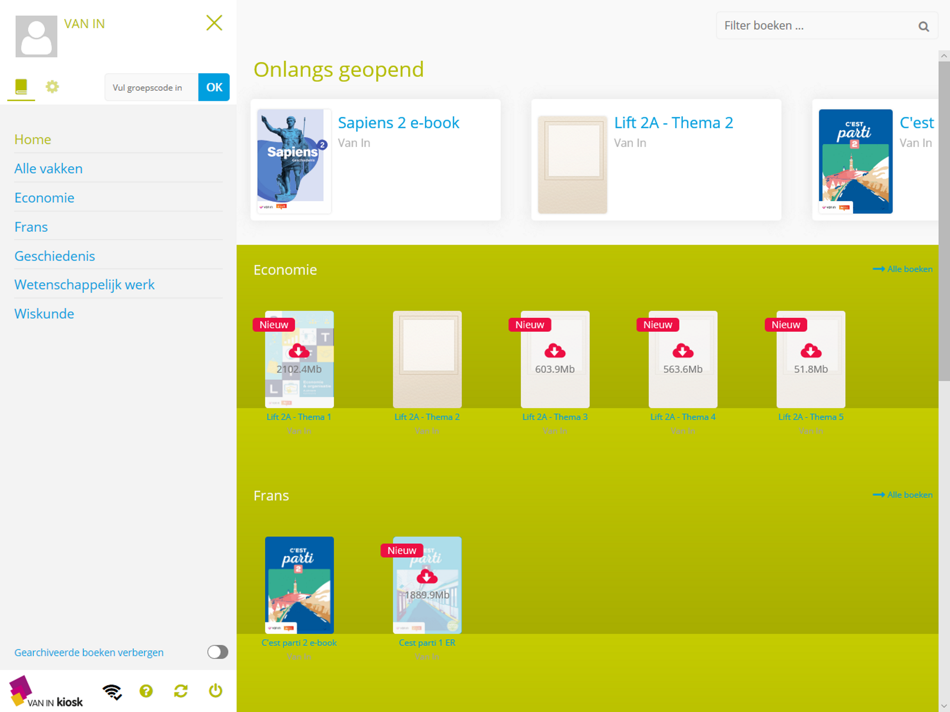The height and width of the screenshot is (712, 950).
Task: Click the search magnifier icon
Action: (923, 27)
